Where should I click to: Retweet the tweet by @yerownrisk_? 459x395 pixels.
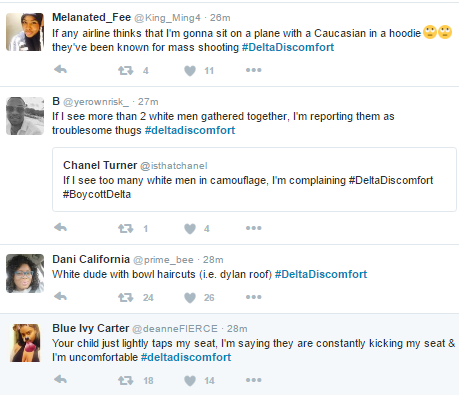tap(125, 228)
